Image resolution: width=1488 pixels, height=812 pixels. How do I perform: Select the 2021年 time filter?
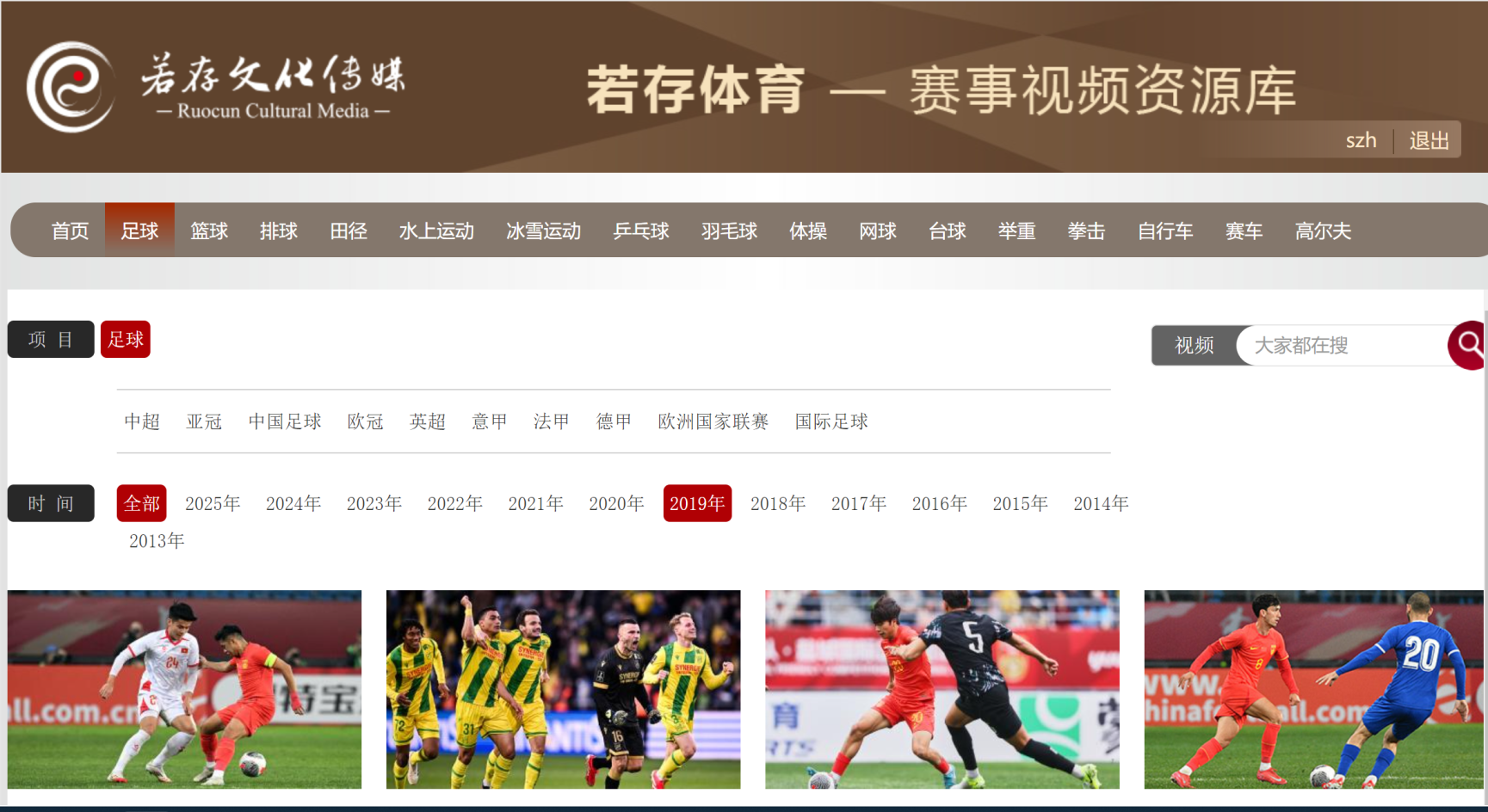tap(535, 503)
